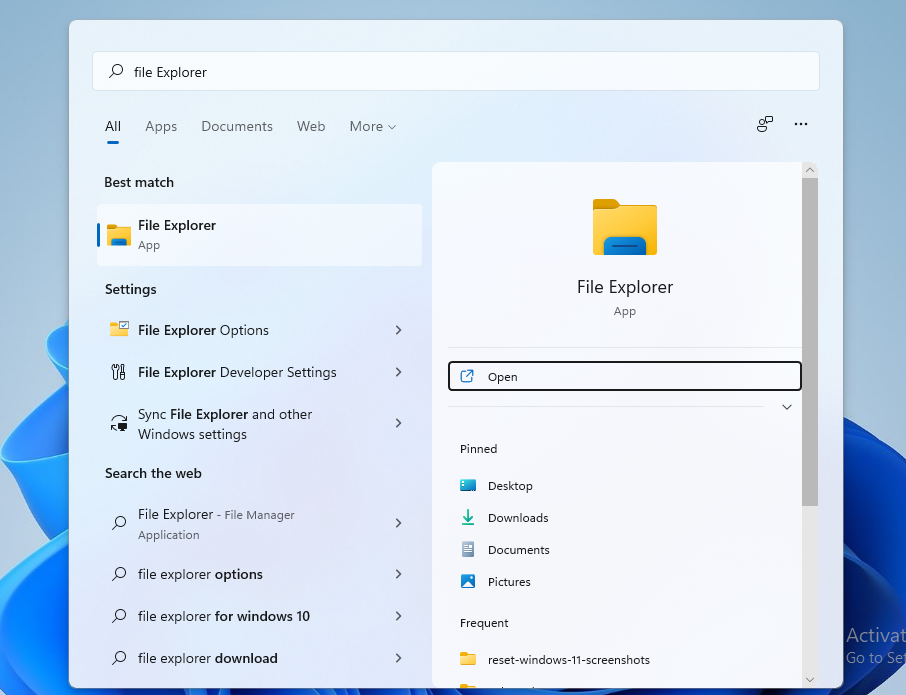Open pinned Desktop folder
The image size is (906, 695).
625,486
